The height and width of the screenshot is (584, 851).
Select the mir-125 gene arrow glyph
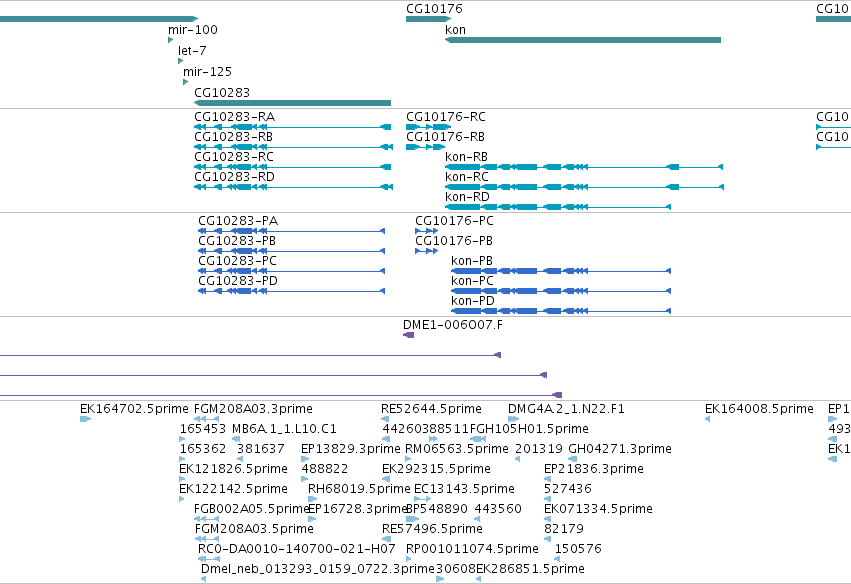click(186, 82)
